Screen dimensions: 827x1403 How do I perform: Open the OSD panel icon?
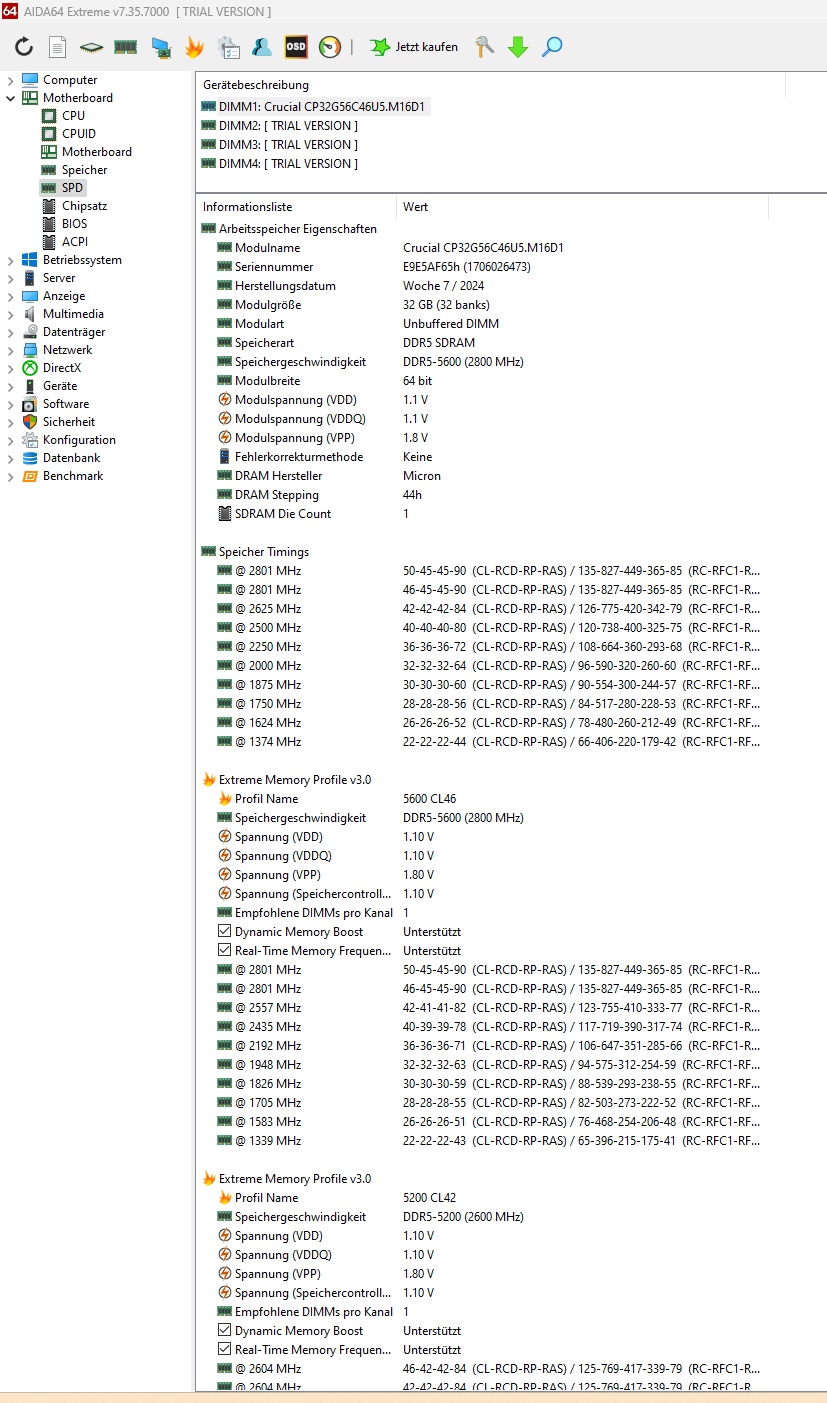pos(296,47)
